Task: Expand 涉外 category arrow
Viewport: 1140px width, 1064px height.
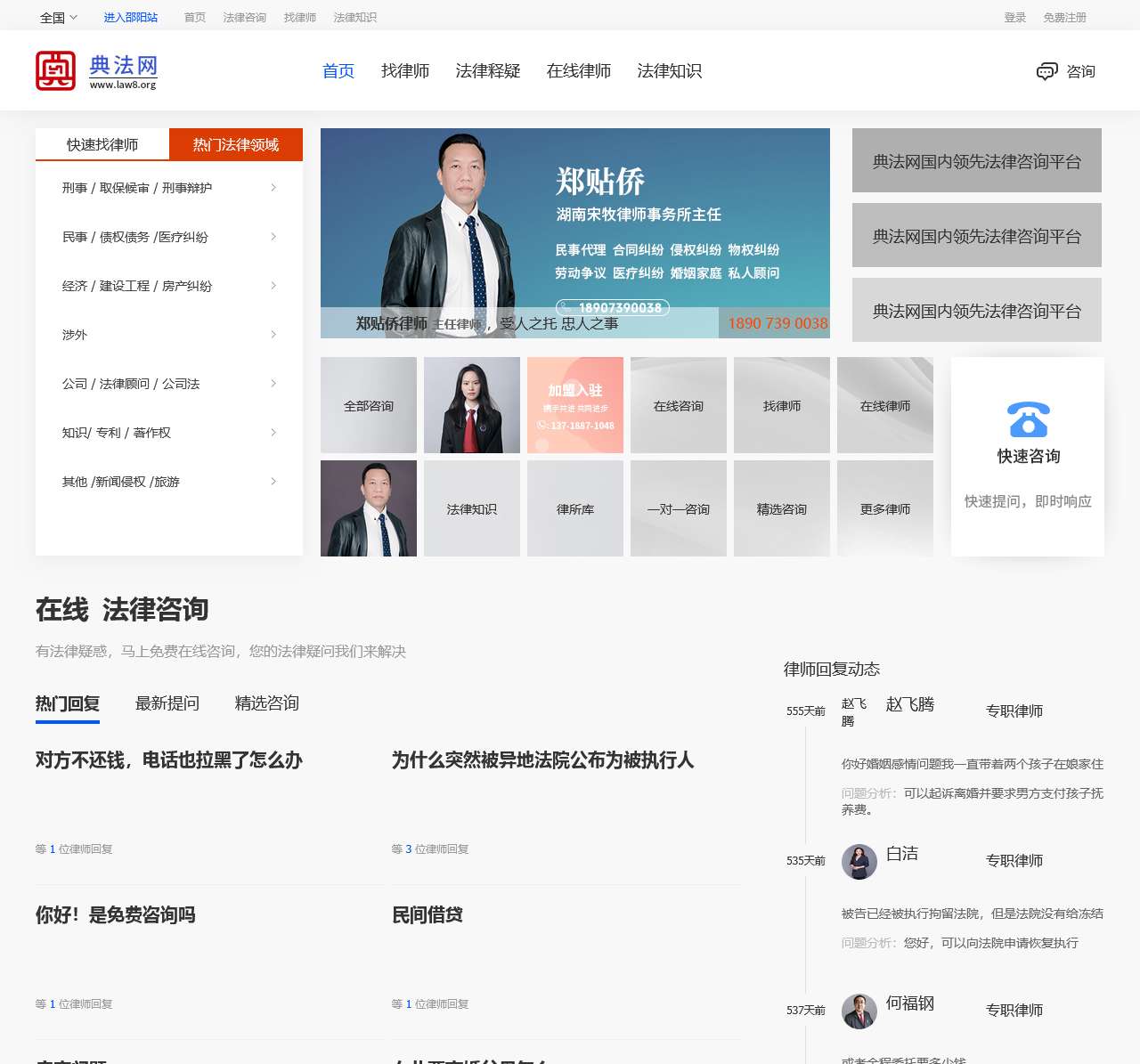Action: [273, 335]
